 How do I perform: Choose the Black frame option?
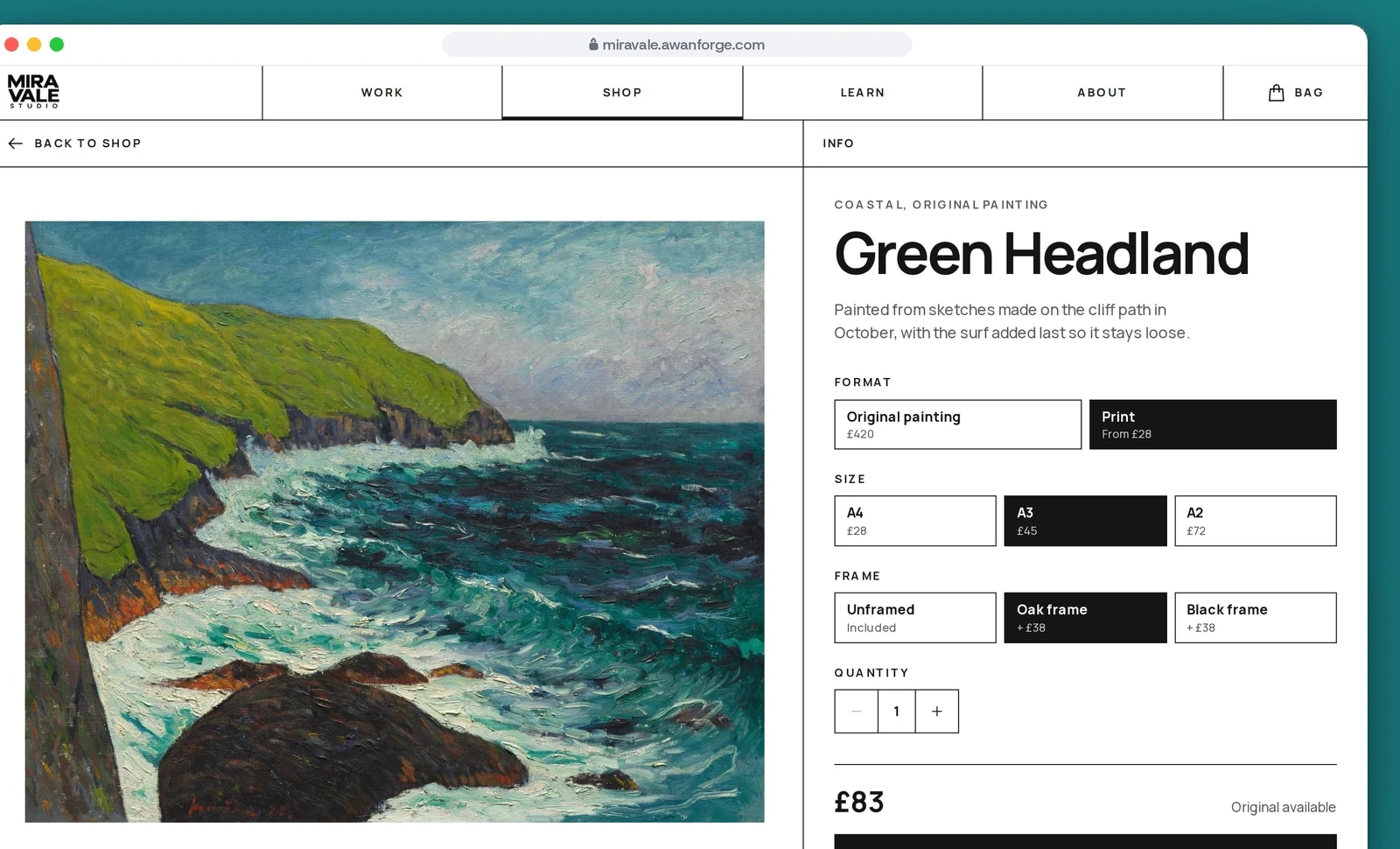click(1256, 618)
